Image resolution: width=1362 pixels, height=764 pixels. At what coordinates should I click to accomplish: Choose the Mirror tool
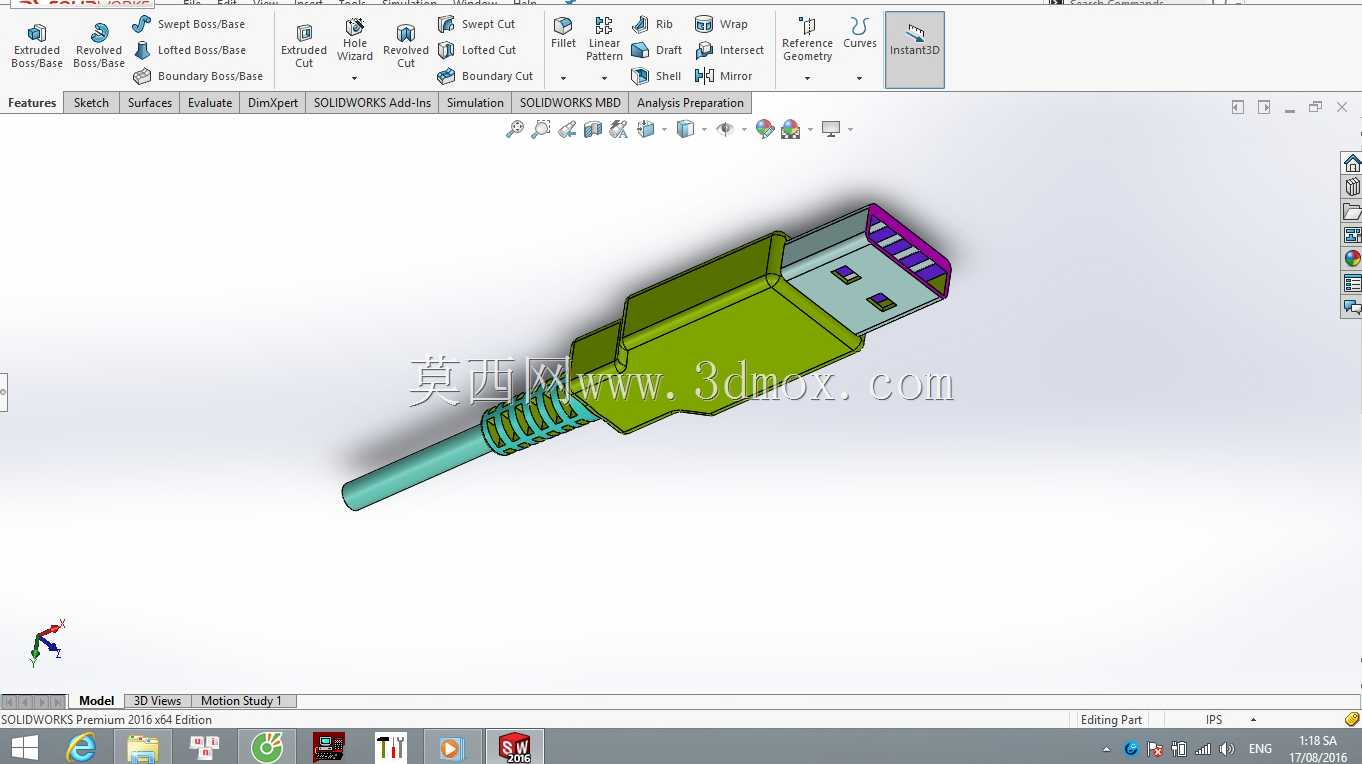tap(723, 76)
